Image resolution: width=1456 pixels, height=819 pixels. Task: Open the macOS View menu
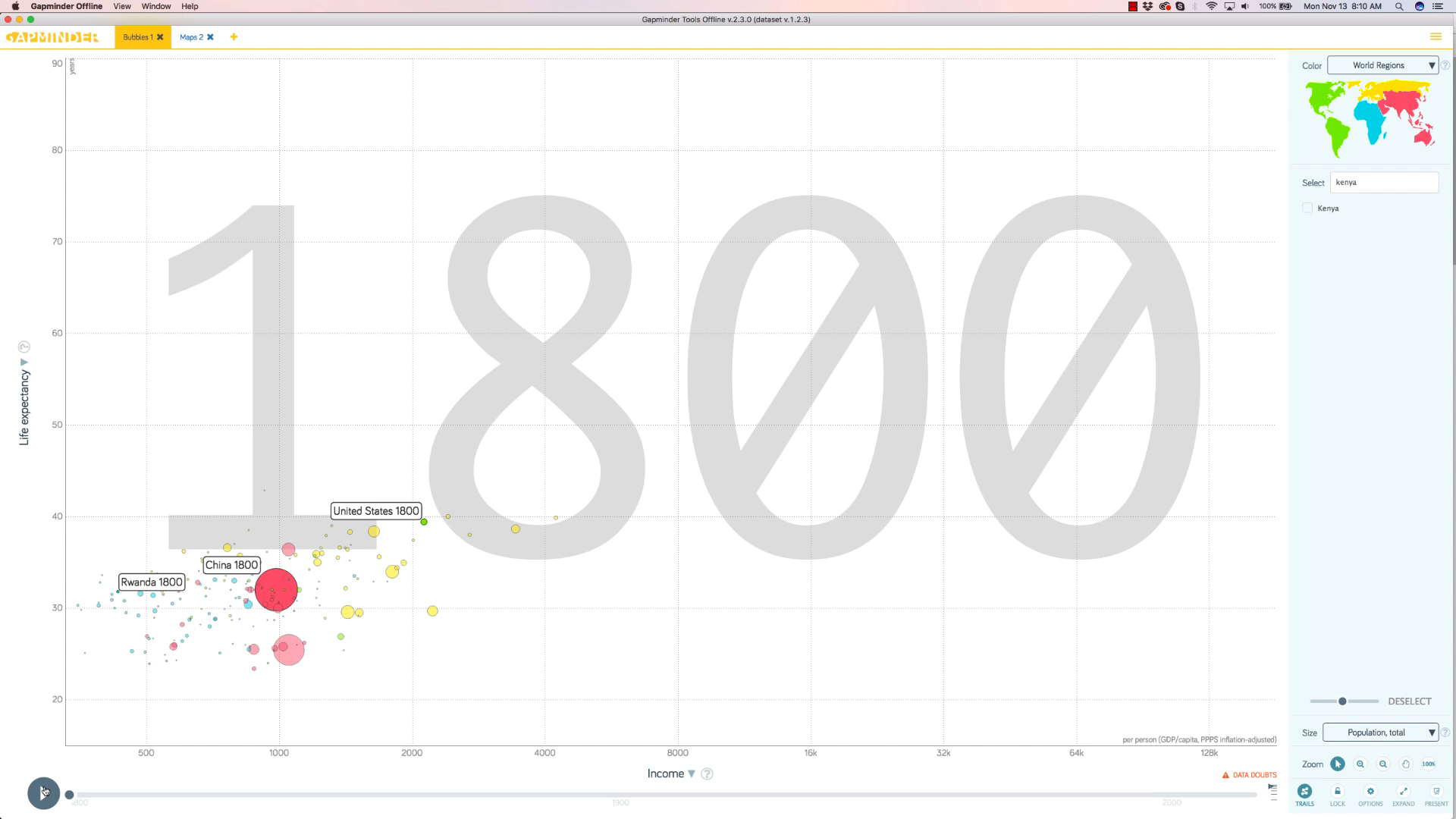122,6
